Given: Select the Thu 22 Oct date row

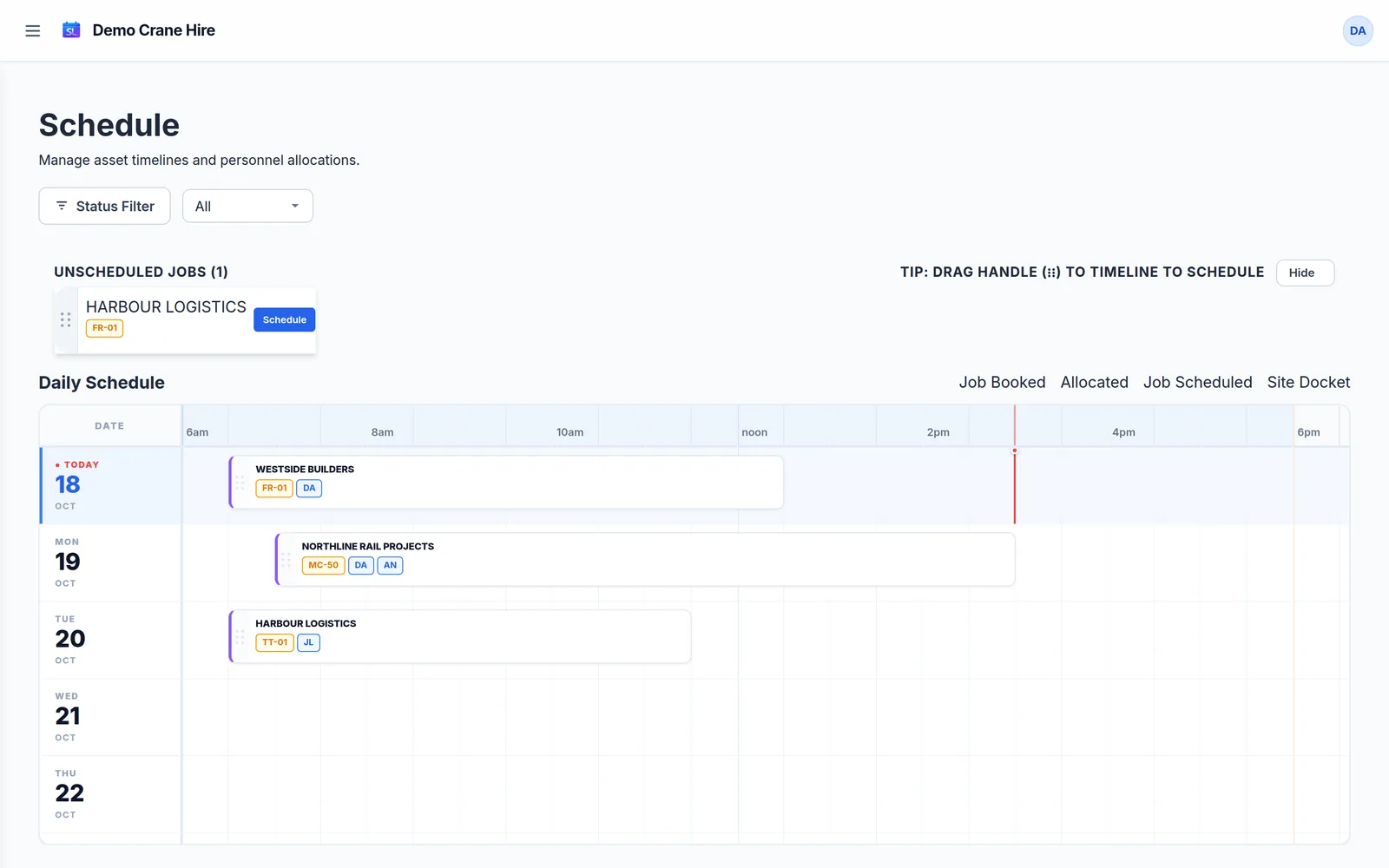Looking at the screenshot, I should pyautogui.click(x=110, y=794).
